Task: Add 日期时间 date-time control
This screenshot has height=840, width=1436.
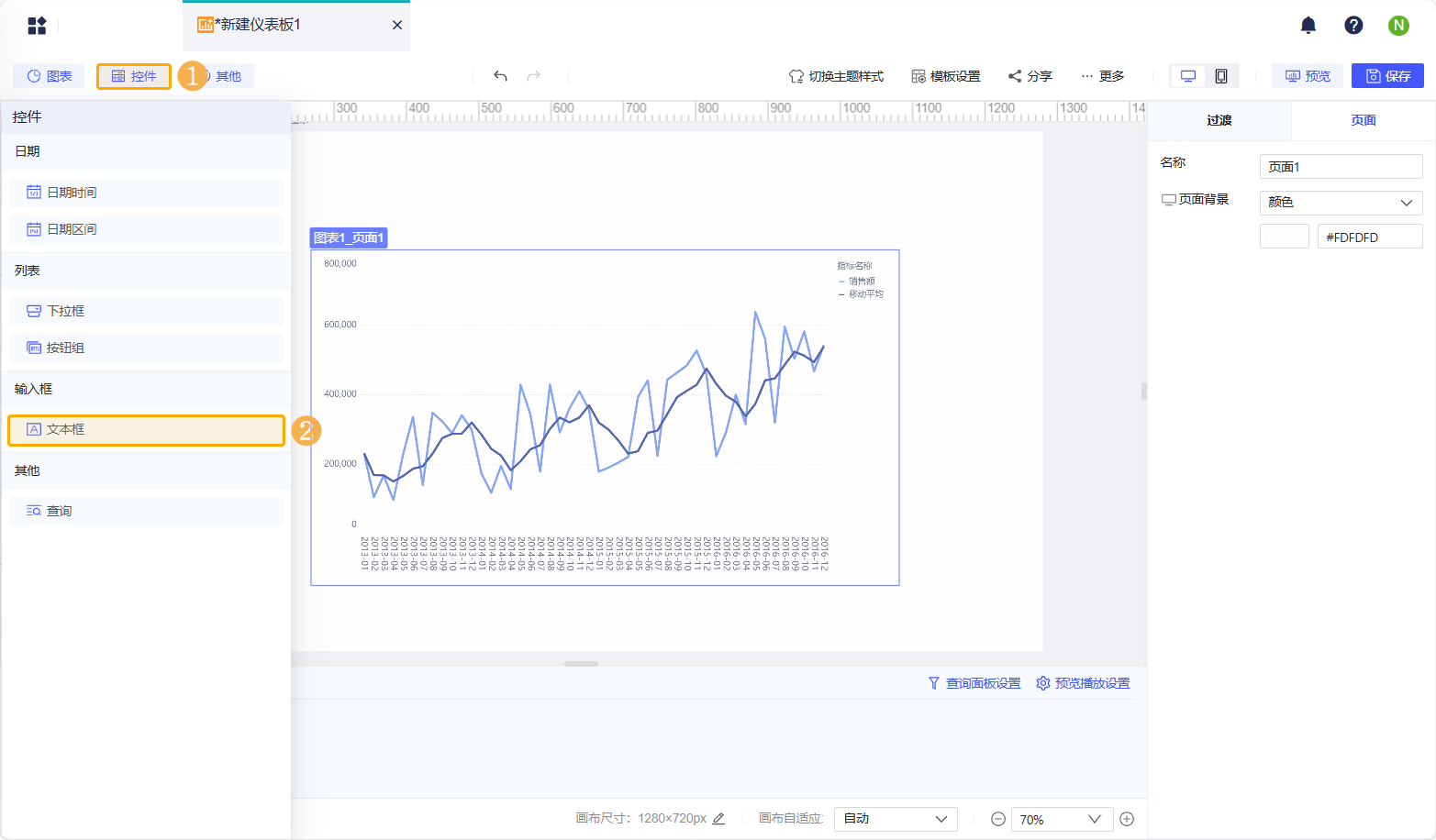Action: click(x=147, y=193)
